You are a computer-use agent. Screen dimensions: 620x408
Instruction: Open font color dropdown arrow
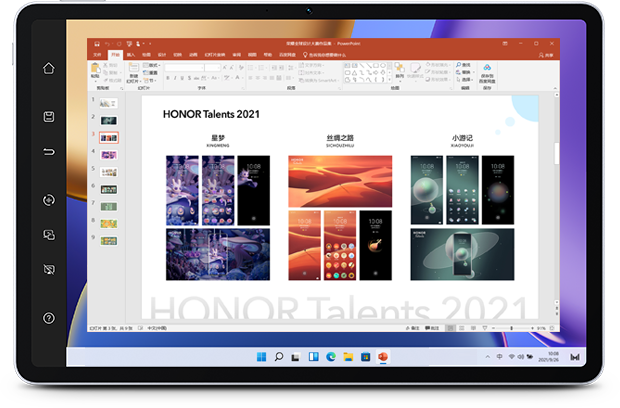(243, 78)
